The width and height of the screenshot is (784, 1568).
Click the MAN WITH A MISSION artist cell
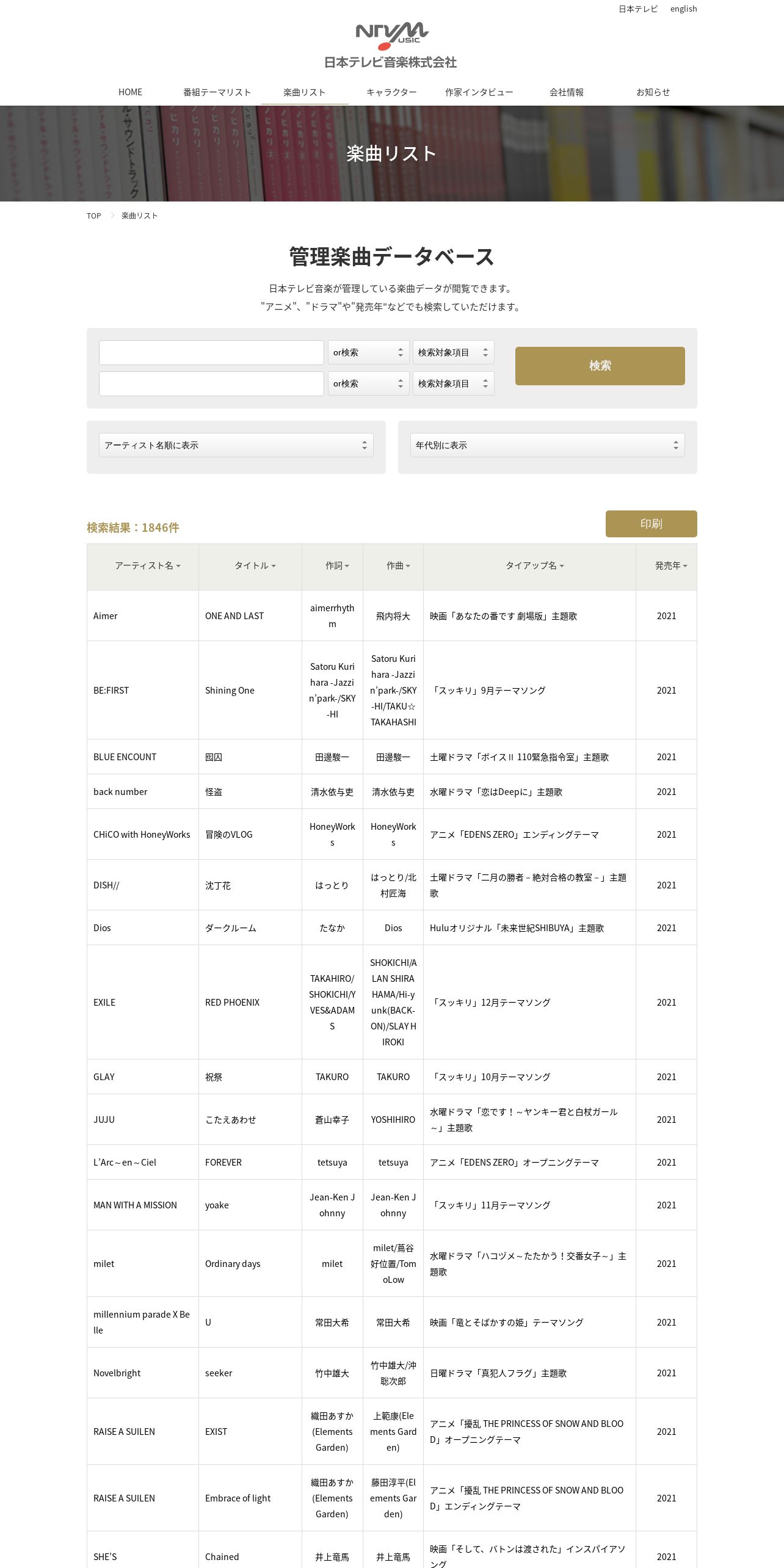pyautogui.click(x=143, y=1205)
